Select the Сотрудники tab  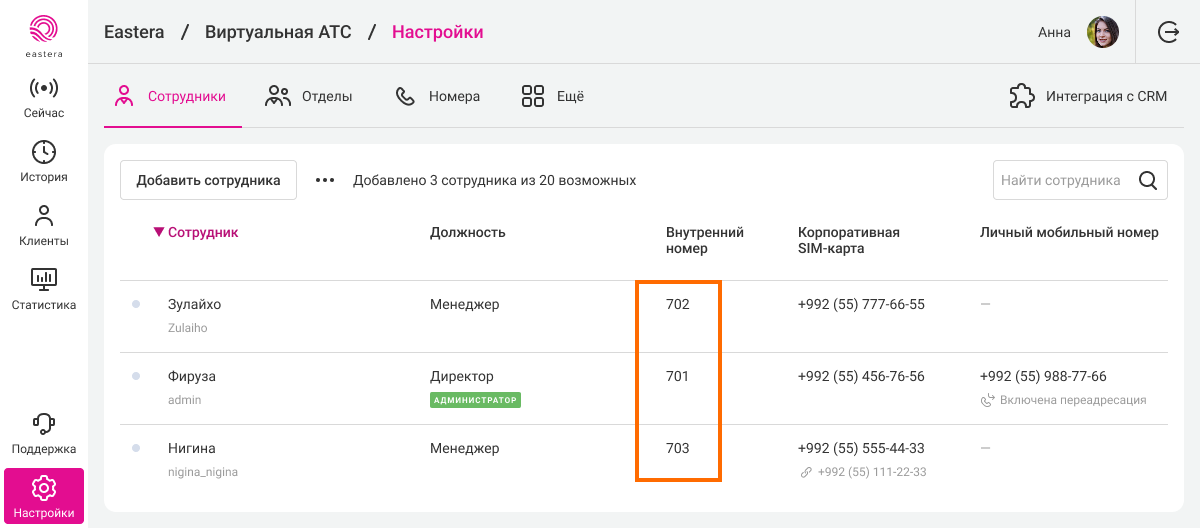[x=172, y=97]
